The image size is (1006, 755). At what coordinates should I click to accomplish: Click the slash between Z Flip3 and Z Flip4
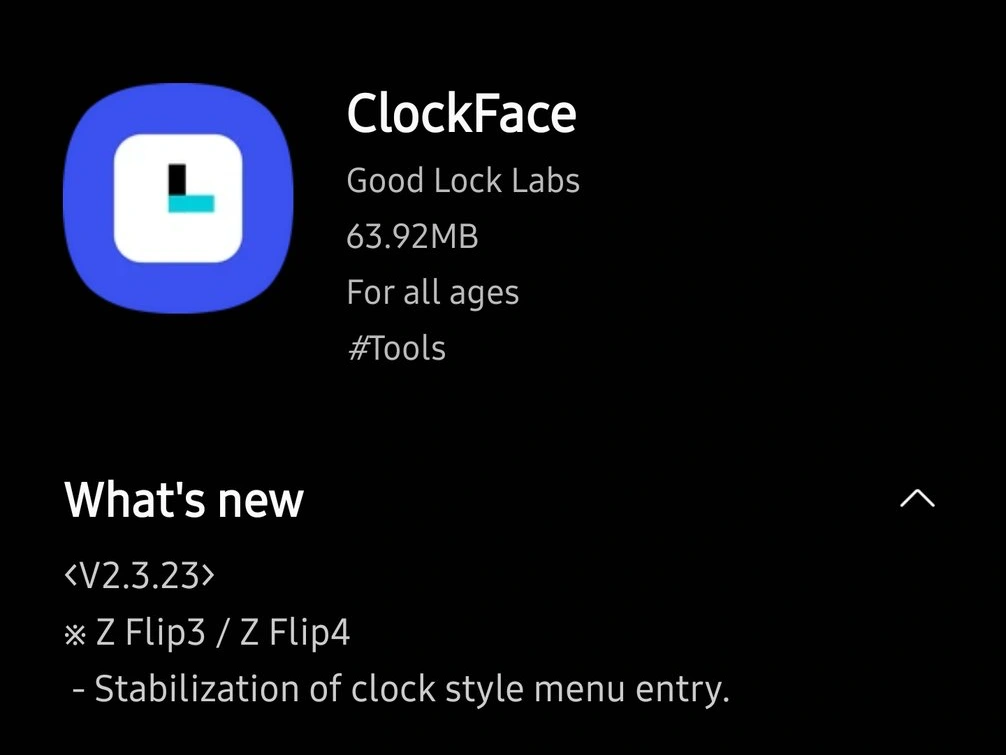[x=222, y=634]
